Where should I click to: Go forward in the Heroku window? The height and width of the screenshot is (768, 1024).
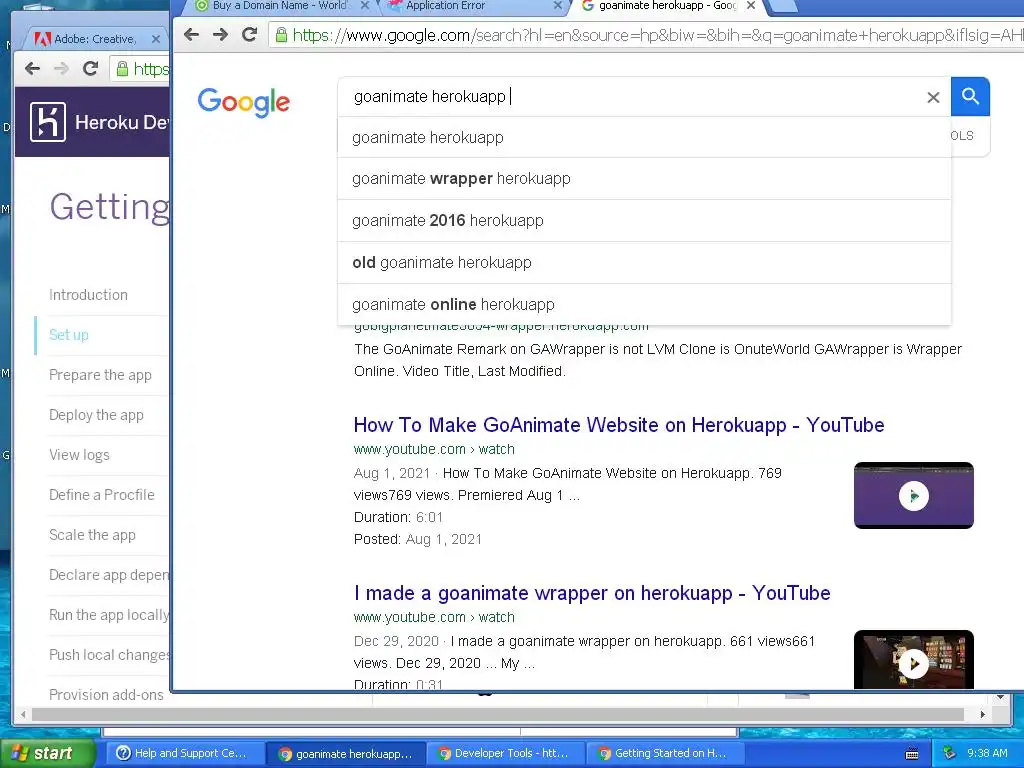point(61,69)
